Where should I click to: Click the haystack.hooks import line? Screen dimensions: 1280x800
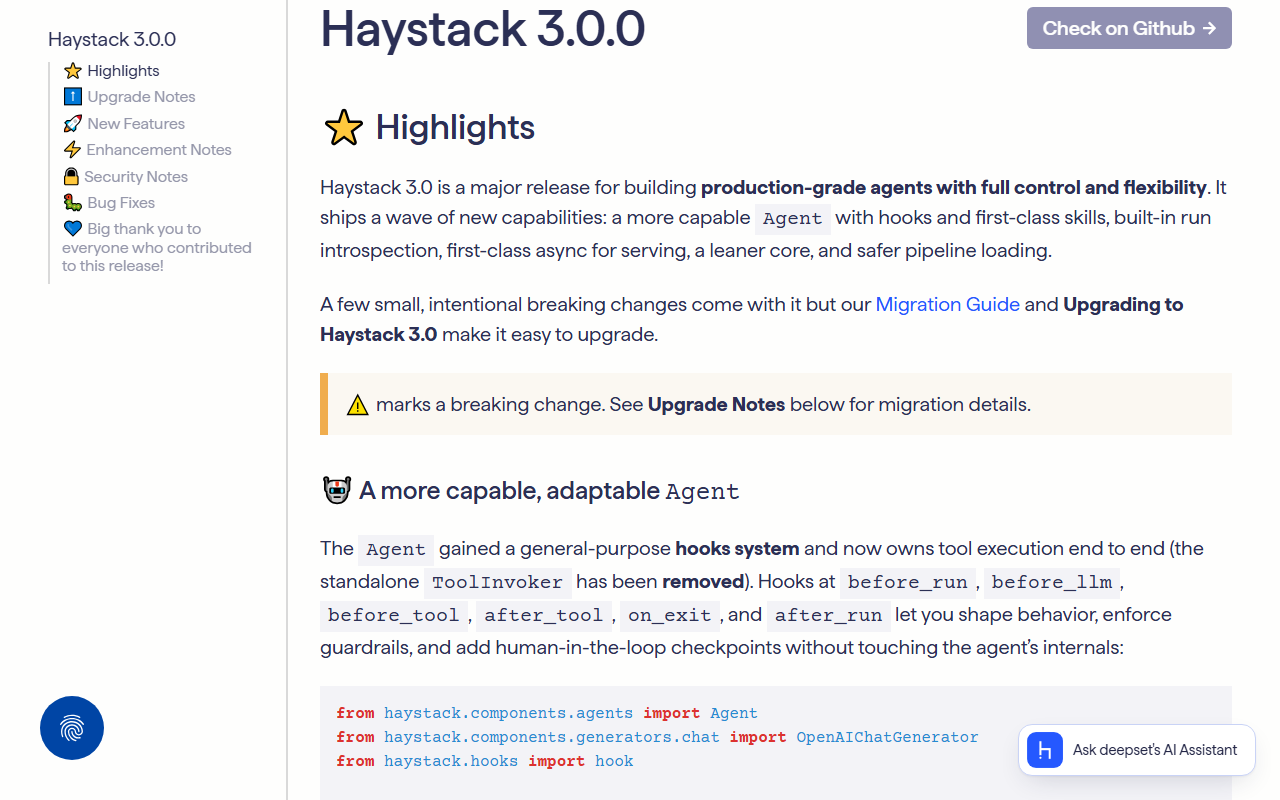tap(485, 761)
